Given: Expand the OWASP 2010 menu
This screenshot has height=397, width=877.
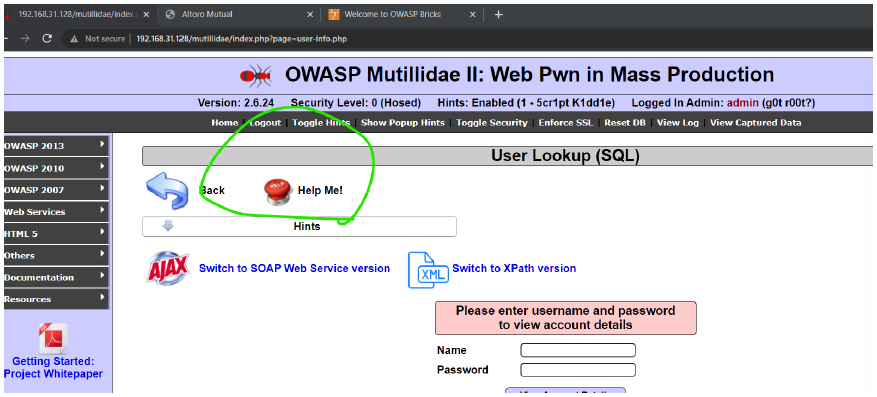Looking at the screenshot, I should coord(56,168).
